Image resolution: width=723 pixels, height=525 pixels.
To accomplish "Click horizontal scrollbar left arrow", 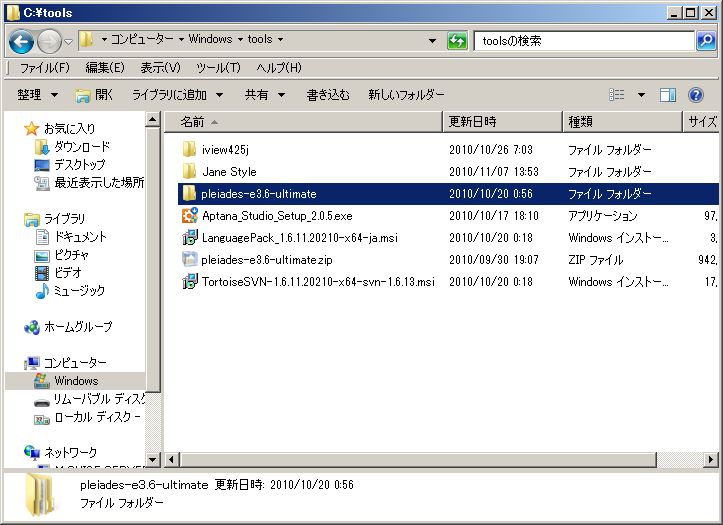I will tap(172, 459).
